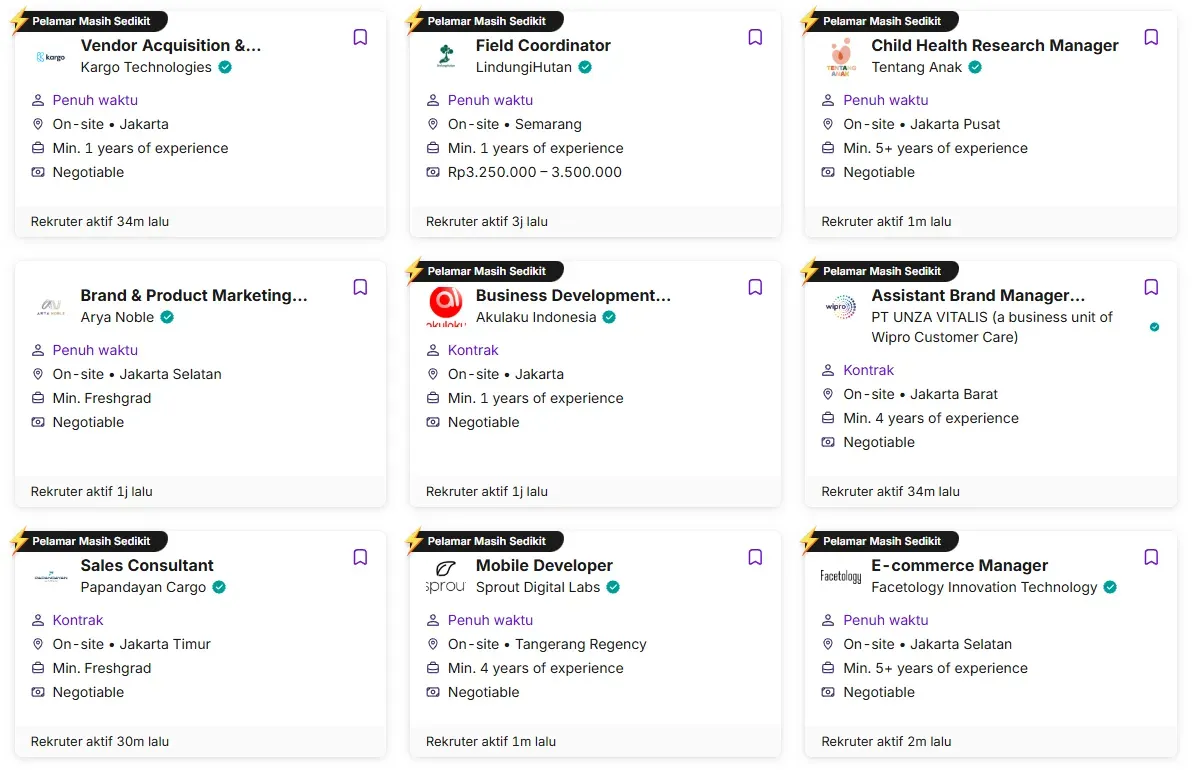Click Penuh waktu label on Arya Noble card
Screen dimensions: 1192x771
[95, 351]
